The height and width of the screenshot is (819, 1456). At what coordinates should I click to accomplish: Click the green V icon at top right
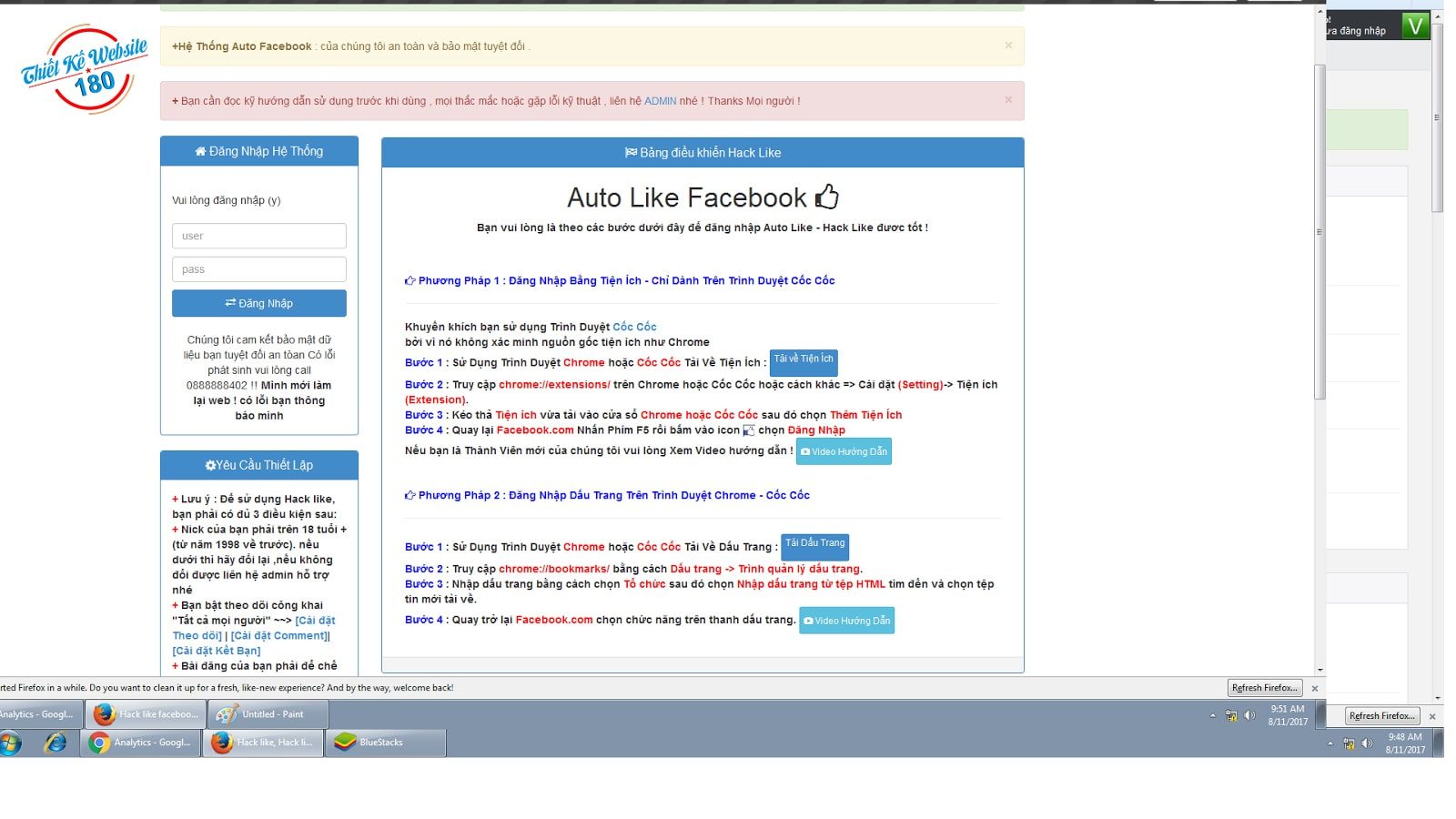point(1415,25)
